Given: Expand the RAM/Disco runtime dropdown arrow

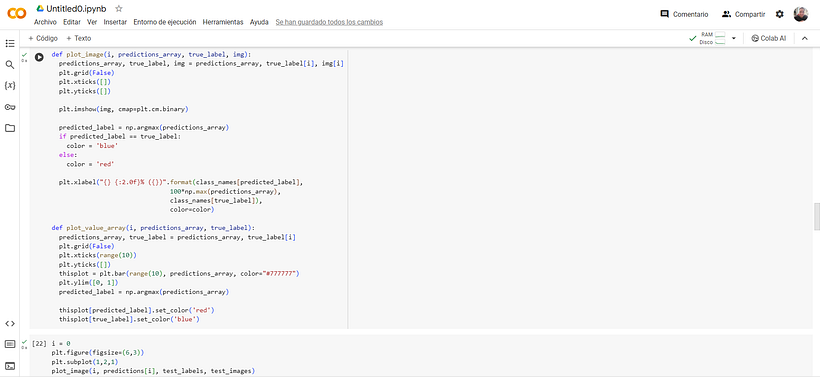Looking at the screenshot, I should pos(734,38).
